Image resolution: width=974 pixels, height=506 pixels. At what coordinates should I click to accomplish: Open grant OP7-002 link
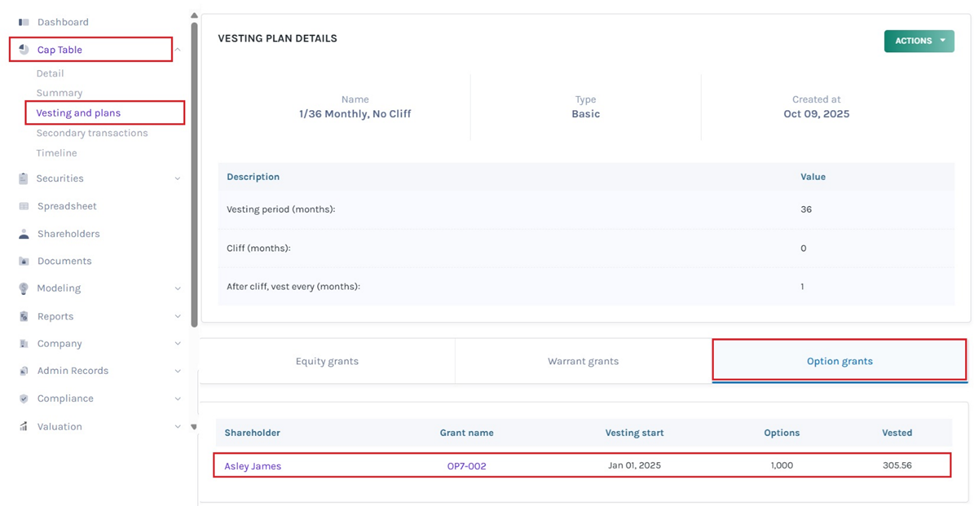point(466,466)
